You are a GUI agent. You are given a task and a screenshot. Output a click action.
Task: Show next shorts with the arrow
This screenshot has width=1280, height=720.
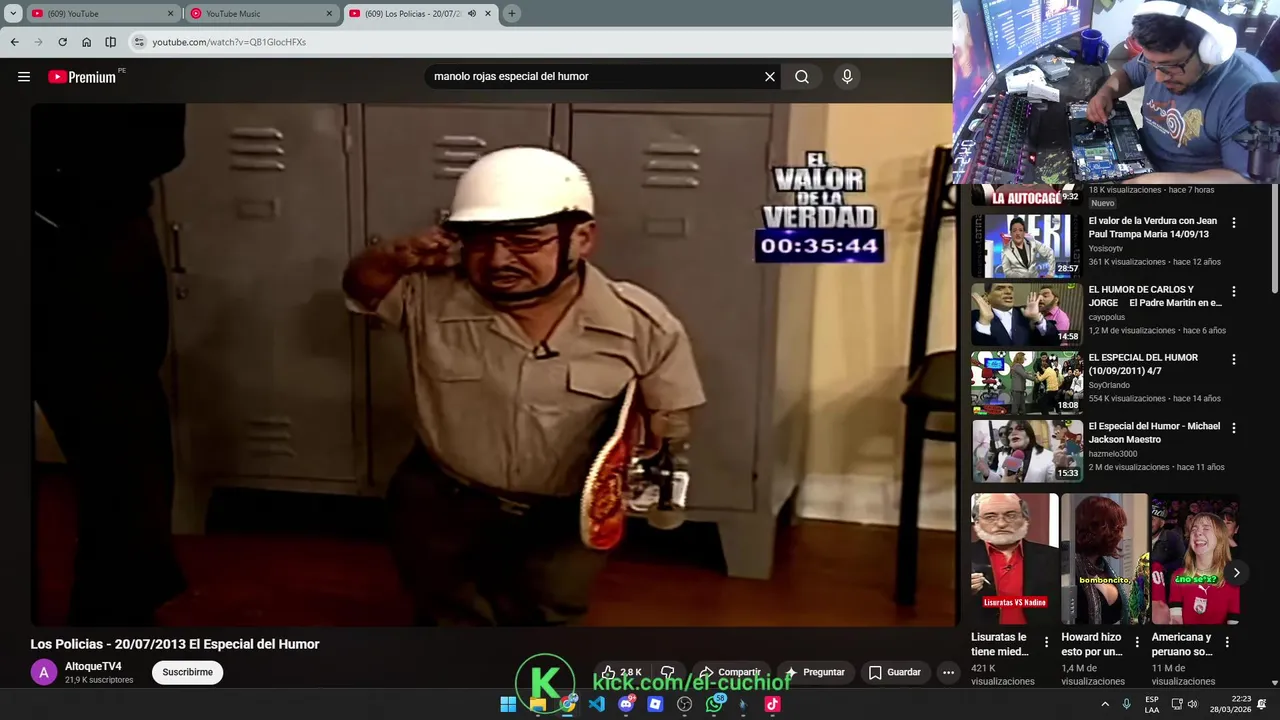1236,573
